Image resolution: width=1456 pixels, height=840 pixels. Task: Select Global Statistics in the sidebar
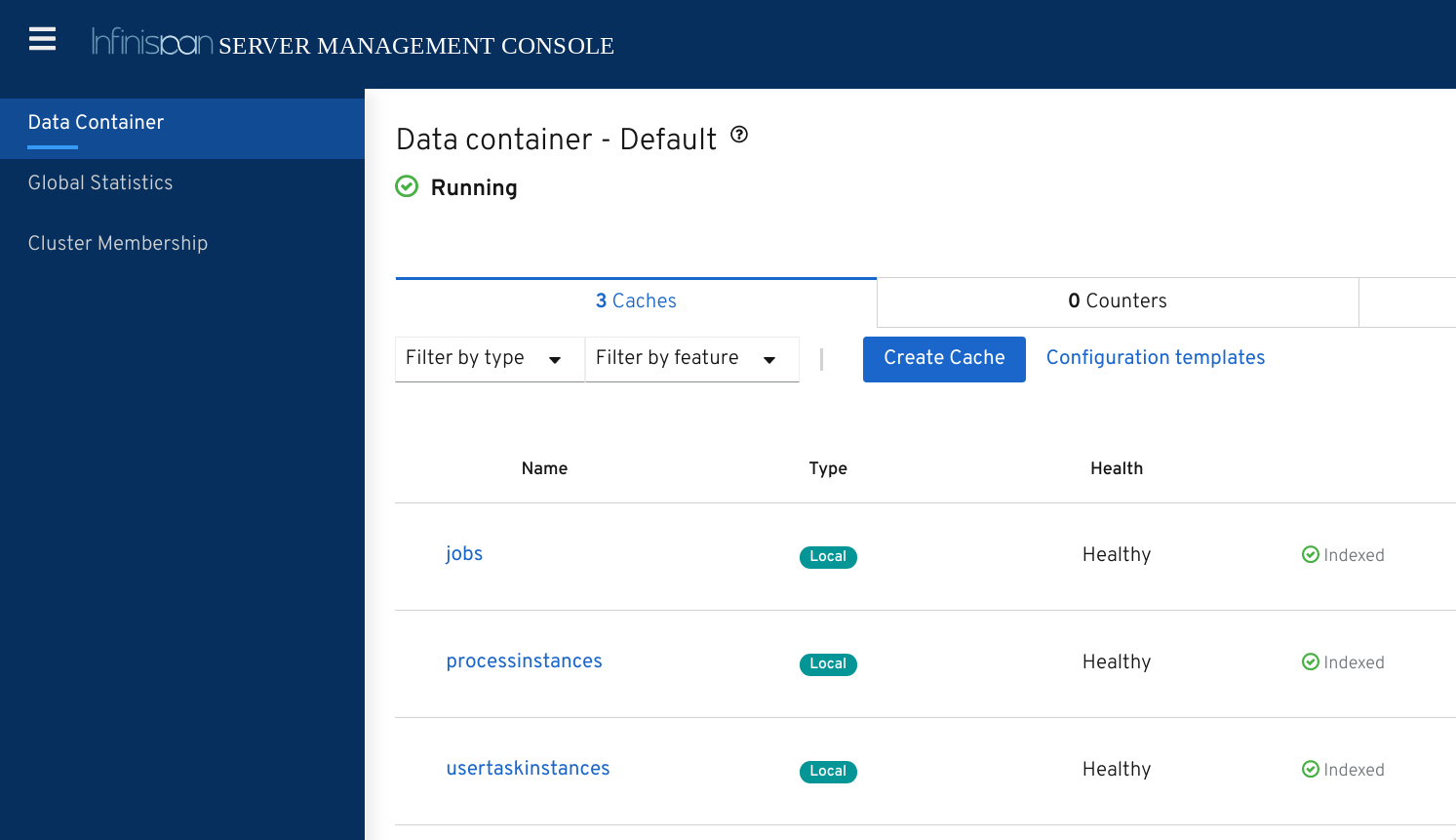(99, 182)
